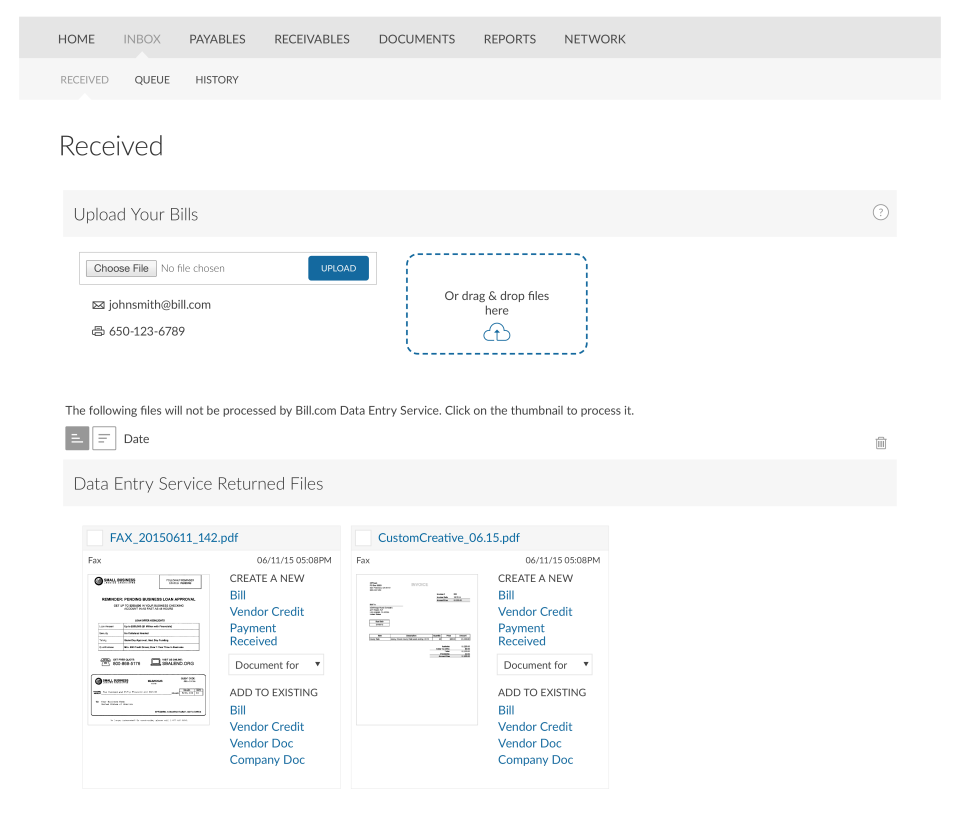Expand Document for dropdown under FAX file

coord(277,664)
